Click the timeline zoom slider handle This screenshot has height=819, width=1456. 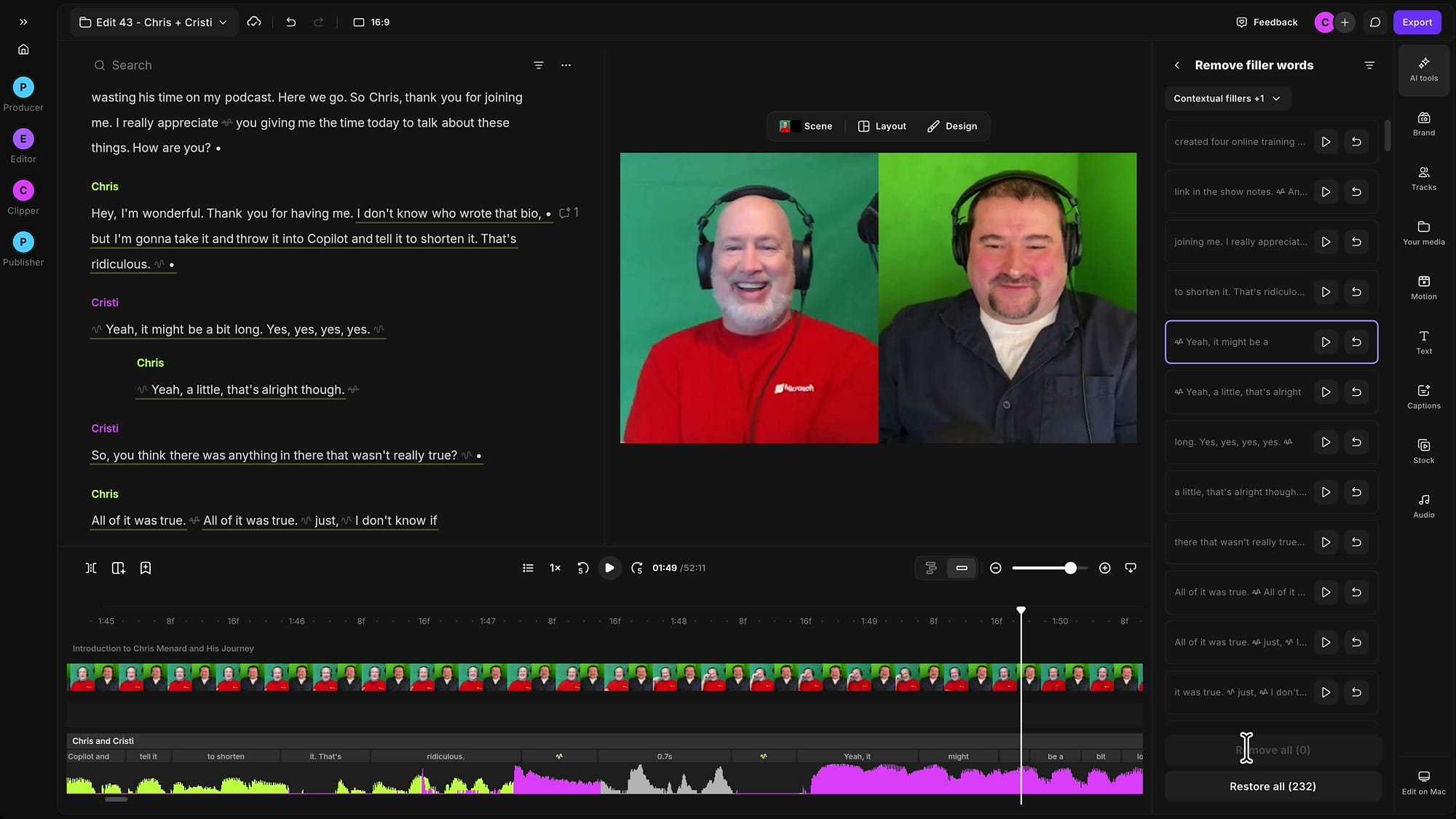pos(1070,568)
